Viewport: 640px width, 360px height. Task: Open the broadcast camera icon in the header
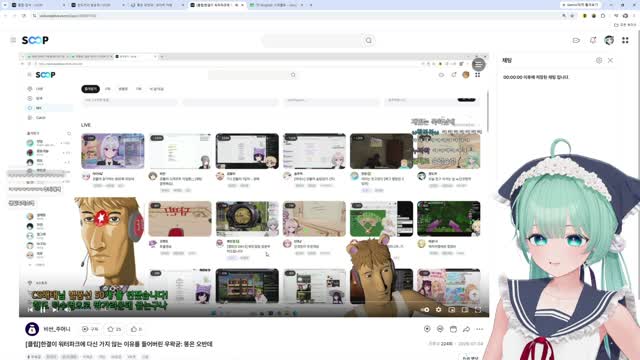pyautogui.click(x=576, y=40)
